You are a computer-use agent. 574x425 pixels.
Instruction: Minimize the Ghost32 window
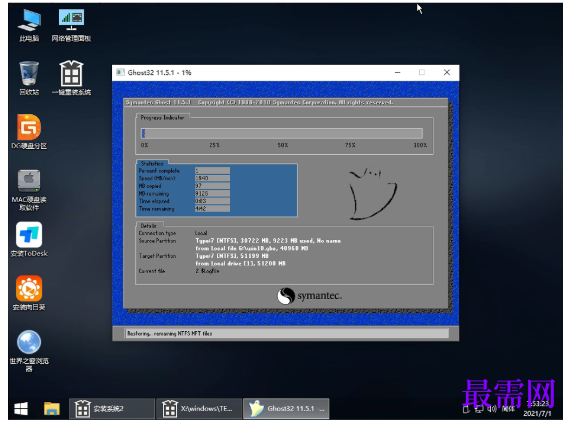coord(398,72)
